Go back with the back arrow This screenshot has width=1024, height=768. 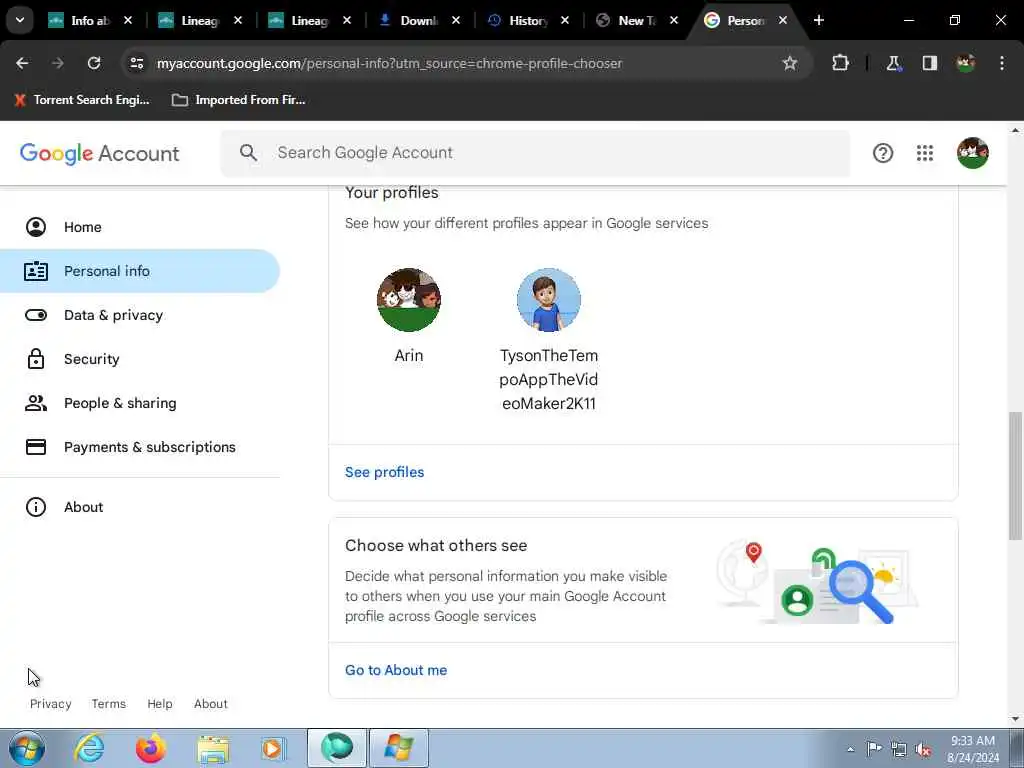(x=22, y=63)
